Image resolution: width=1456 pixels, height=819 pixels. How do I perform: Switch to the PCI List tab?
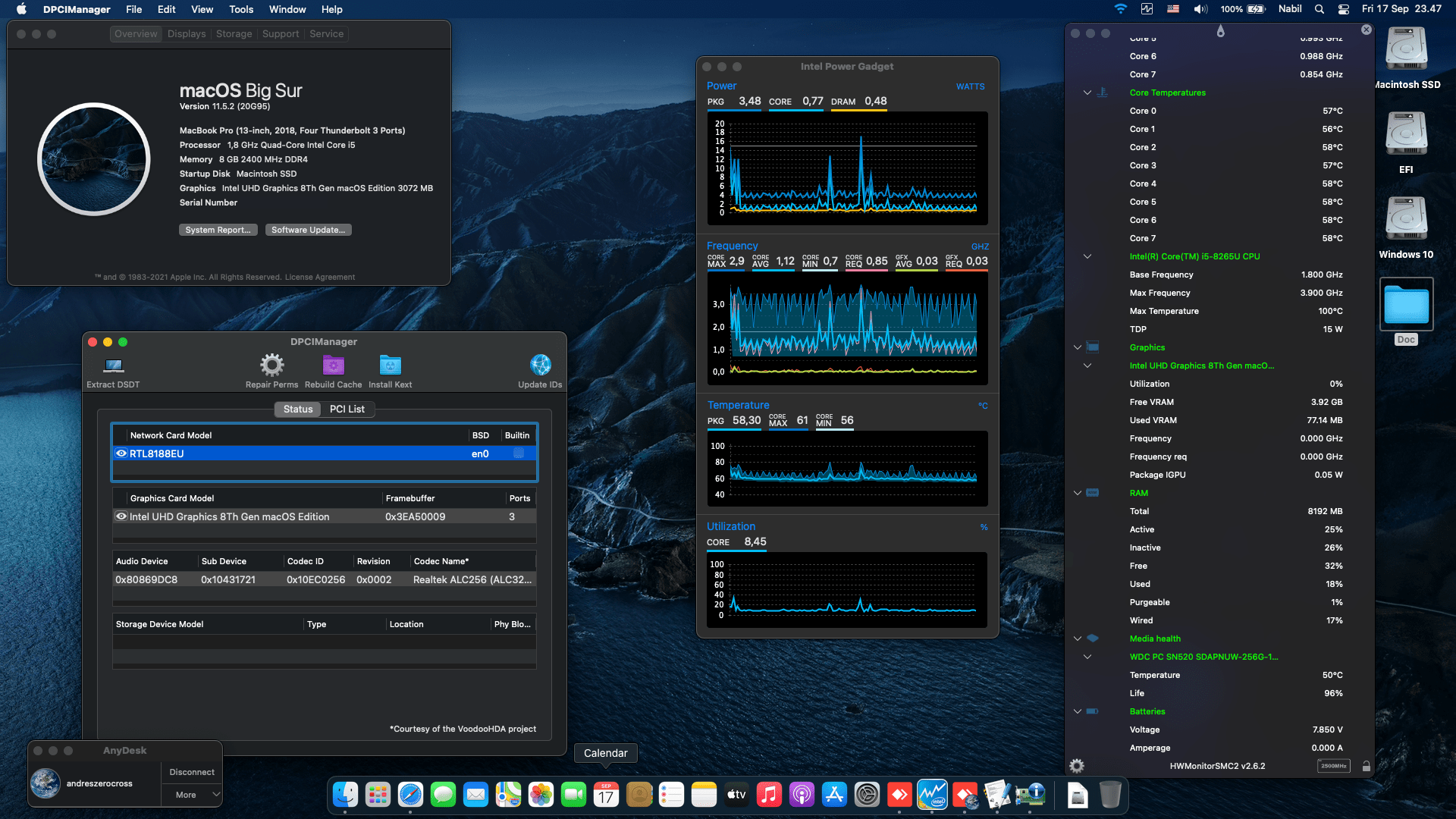pos(347,409)
